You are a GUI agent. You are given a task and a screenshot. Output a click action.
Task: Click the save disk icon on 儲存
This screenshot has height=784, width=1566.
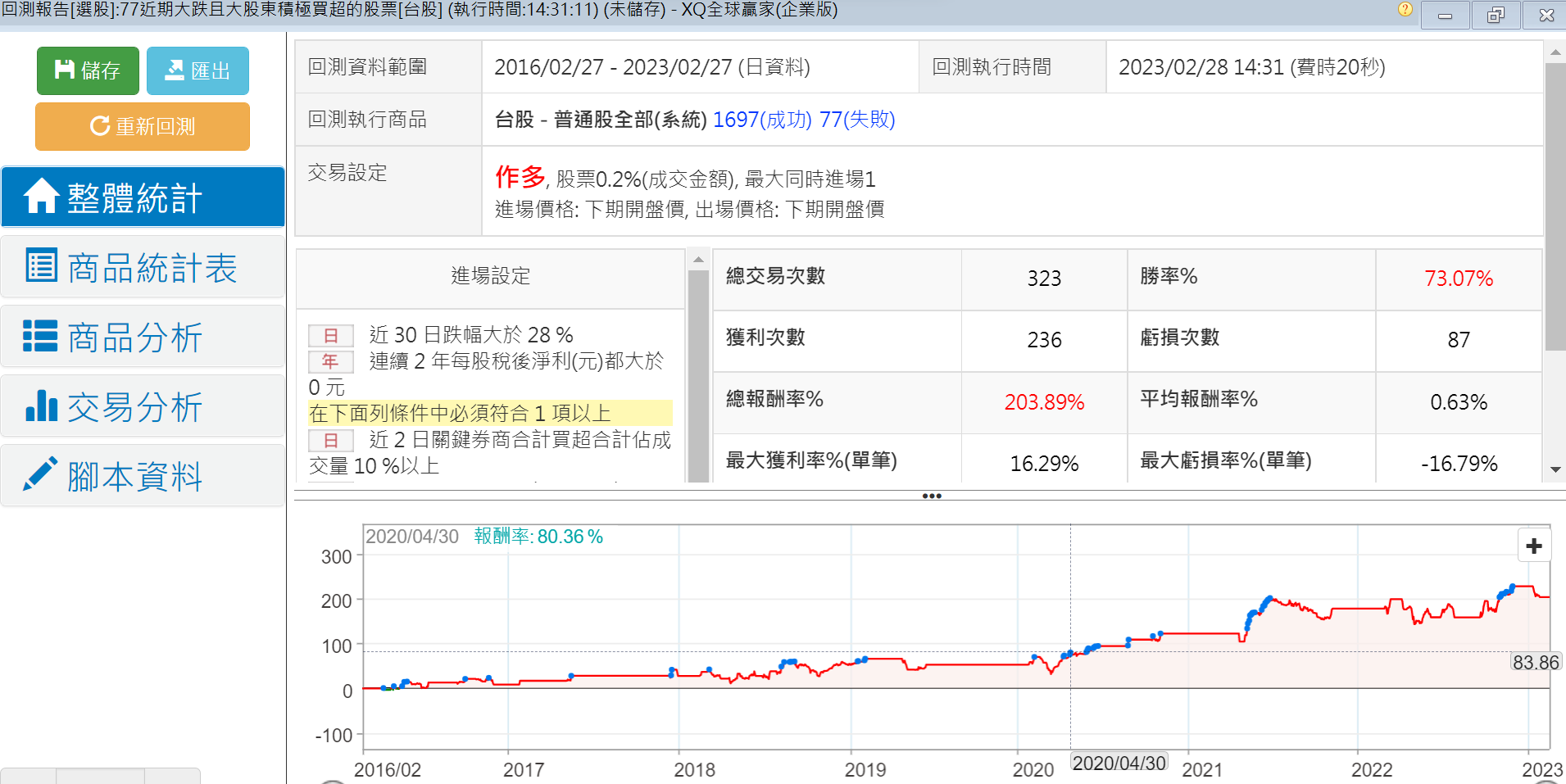pos(64,70)
